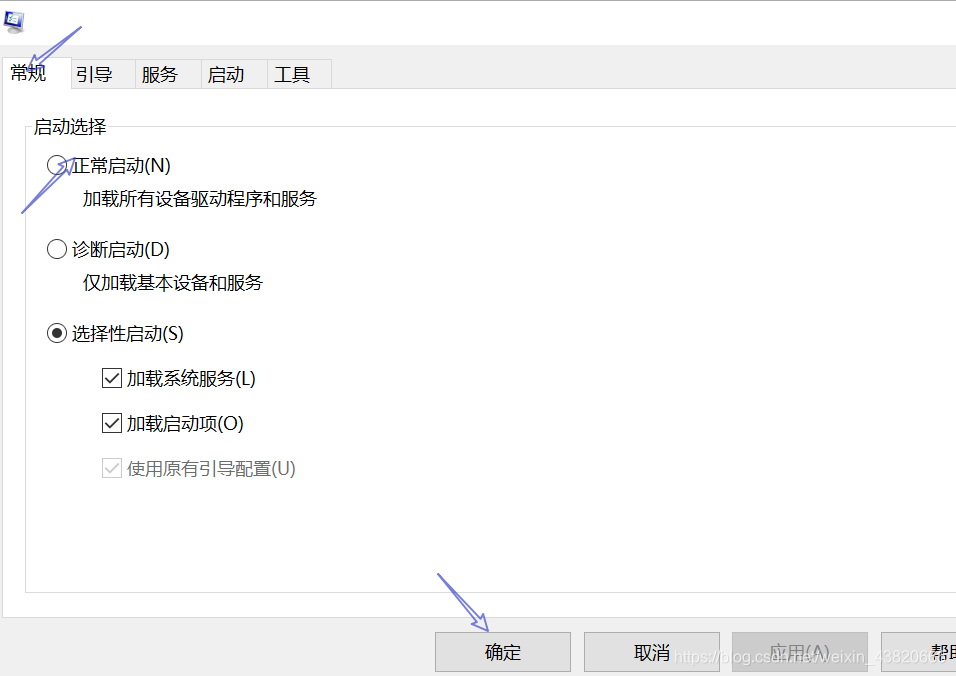Click the 仅加载基本设备和服务 description text
Image resolution: width=956 pixels, height=676 pixels.
point(173,283)
